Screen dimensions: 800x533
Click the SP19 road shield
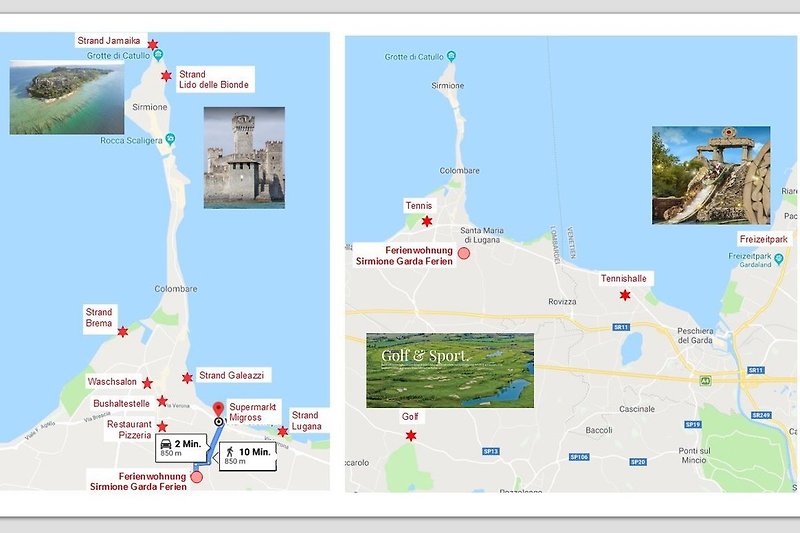click(x=692, y=424)
